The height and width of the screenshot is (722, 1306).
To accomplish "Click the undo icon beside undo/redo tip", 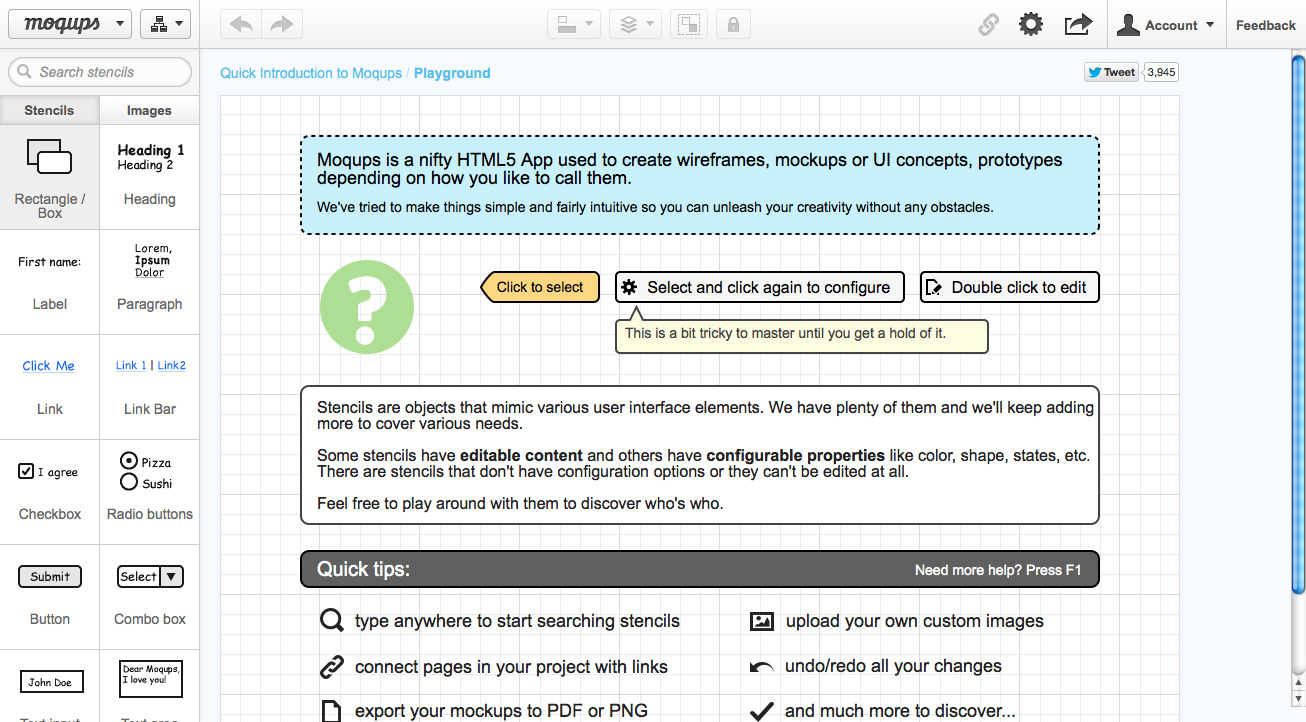I will (762, 666).
